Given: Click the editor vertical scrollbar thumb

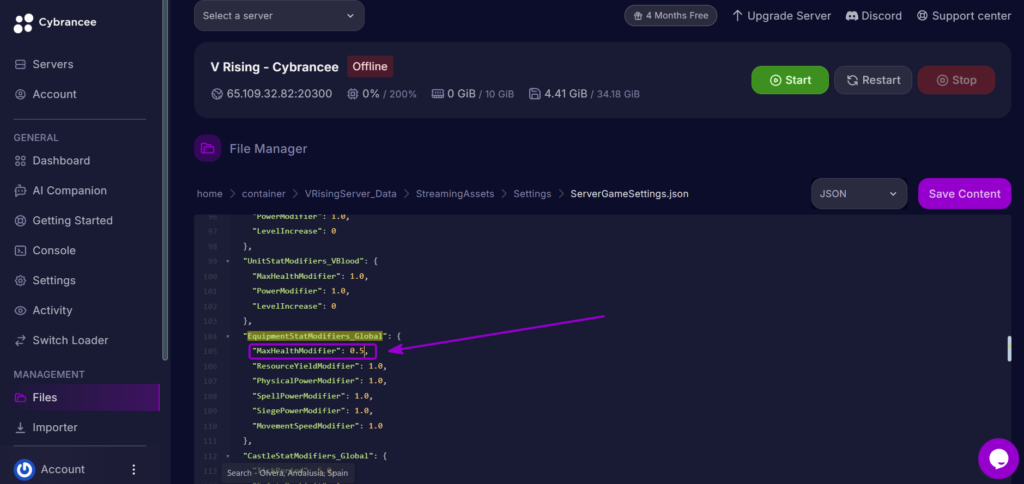Looking at the screenshot, I should coord(1009,348).
